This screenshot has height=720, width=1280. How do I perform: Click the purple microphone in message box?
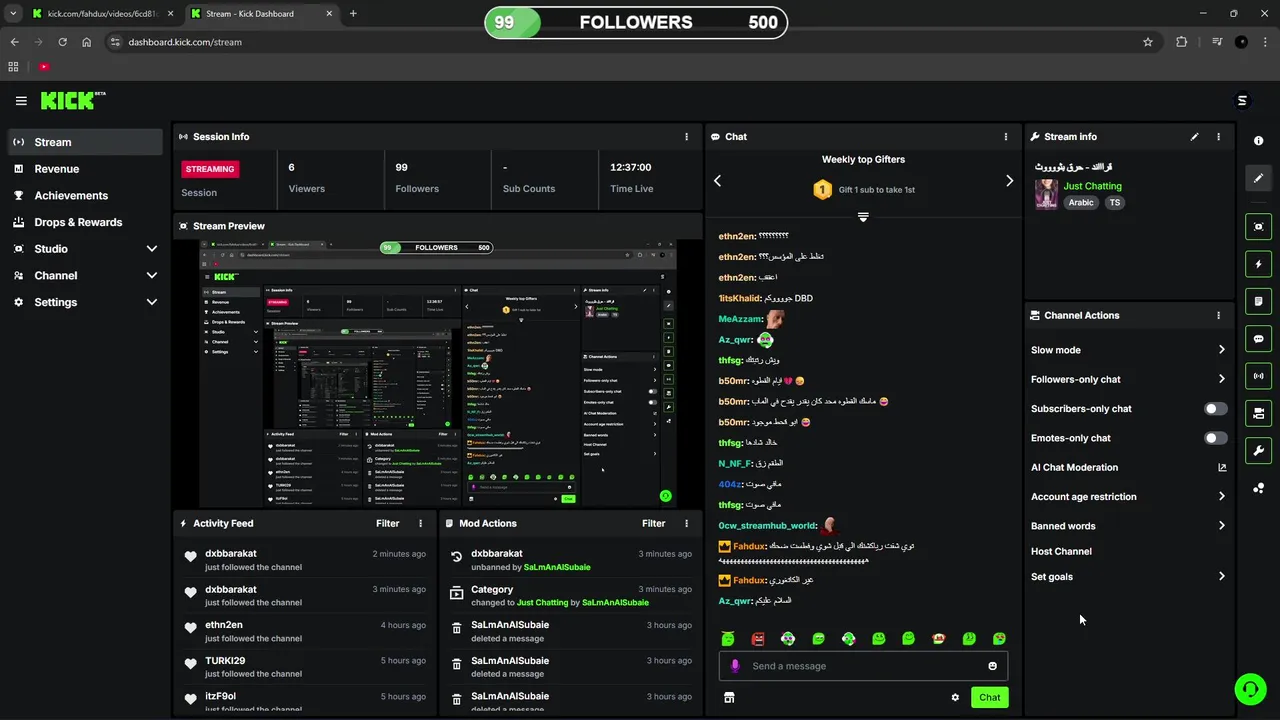coord(735,666)
